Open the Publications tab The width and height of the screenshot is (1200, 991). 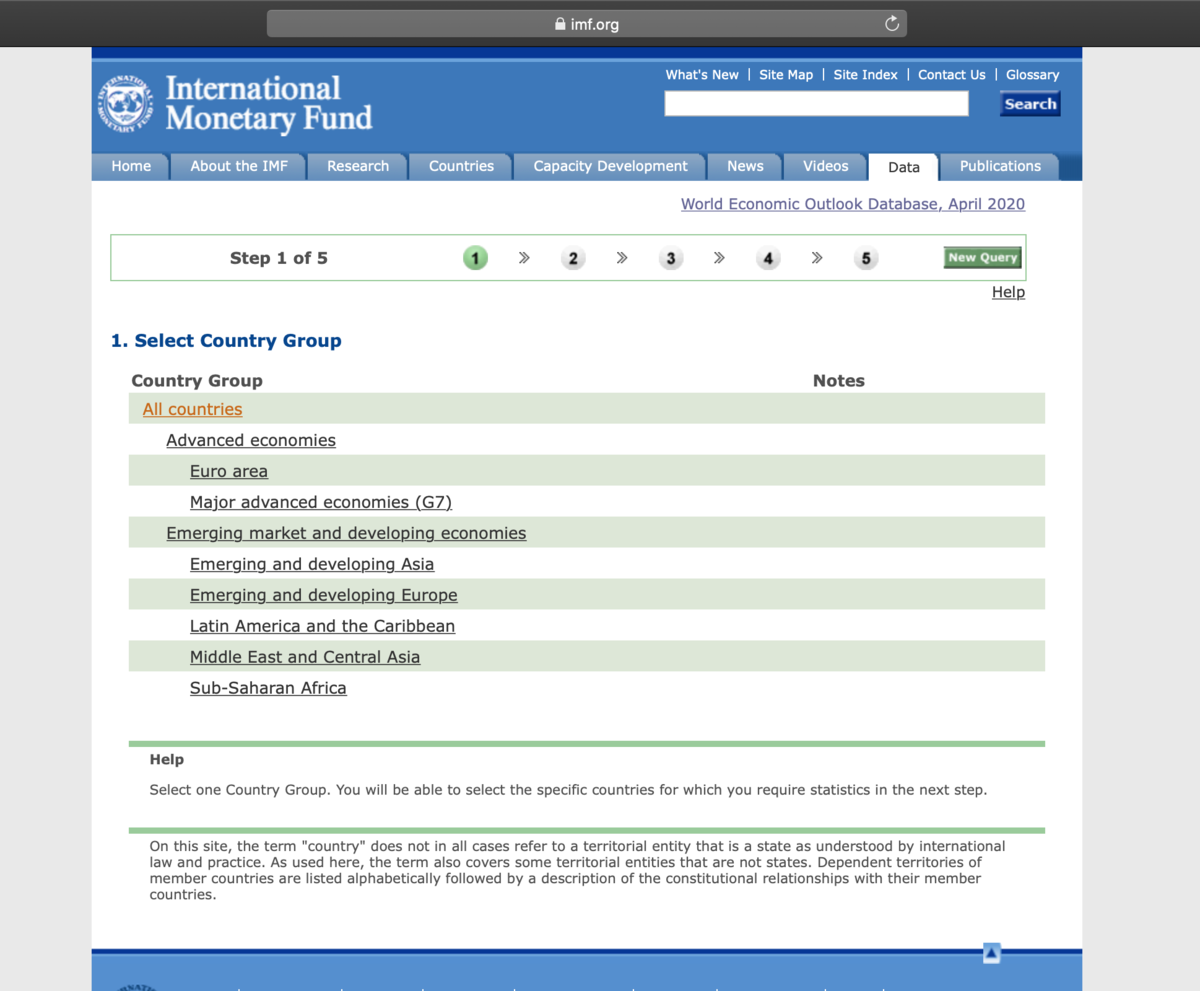point(1000,167)
